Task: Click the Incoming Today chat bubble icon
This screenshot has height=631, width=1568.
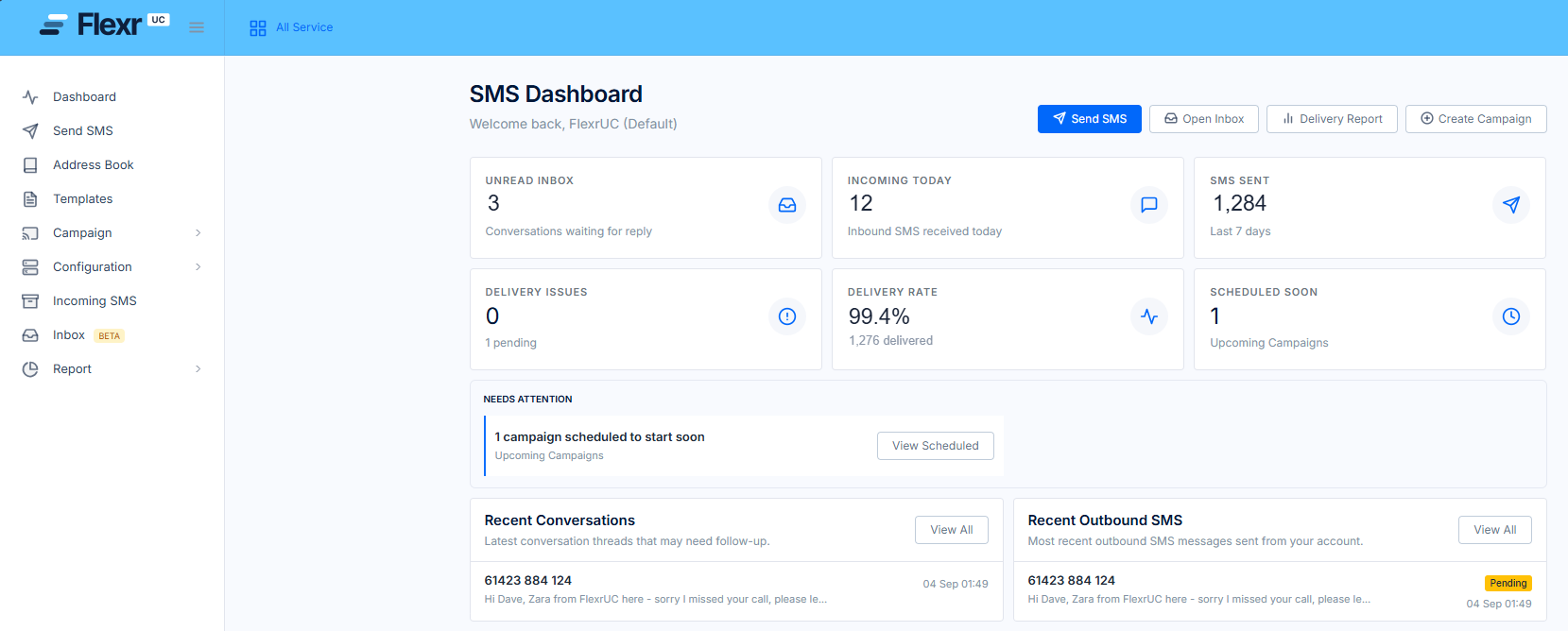Action: point(1149,205)
